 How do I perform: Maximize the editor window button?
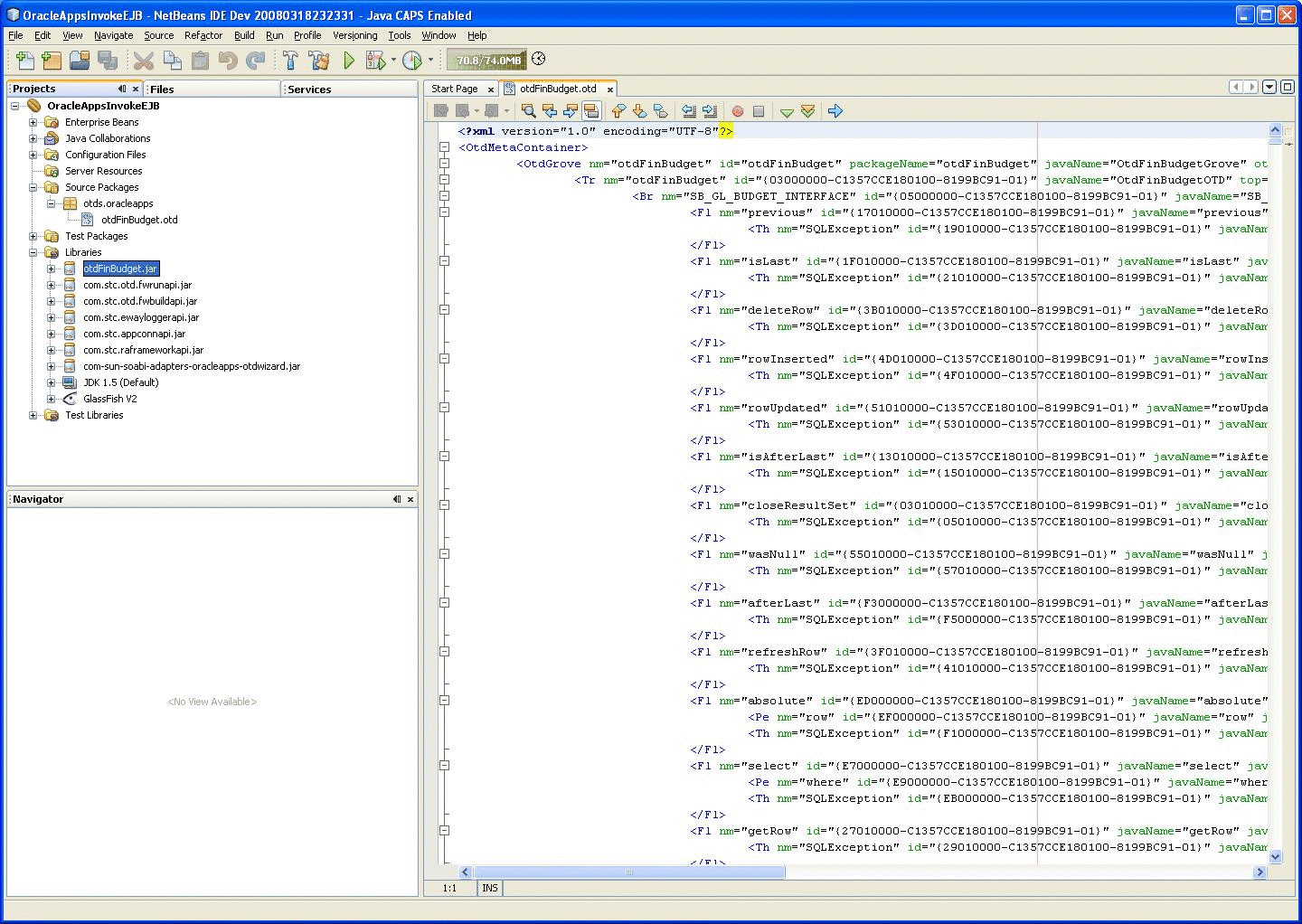coord(1287,87)
